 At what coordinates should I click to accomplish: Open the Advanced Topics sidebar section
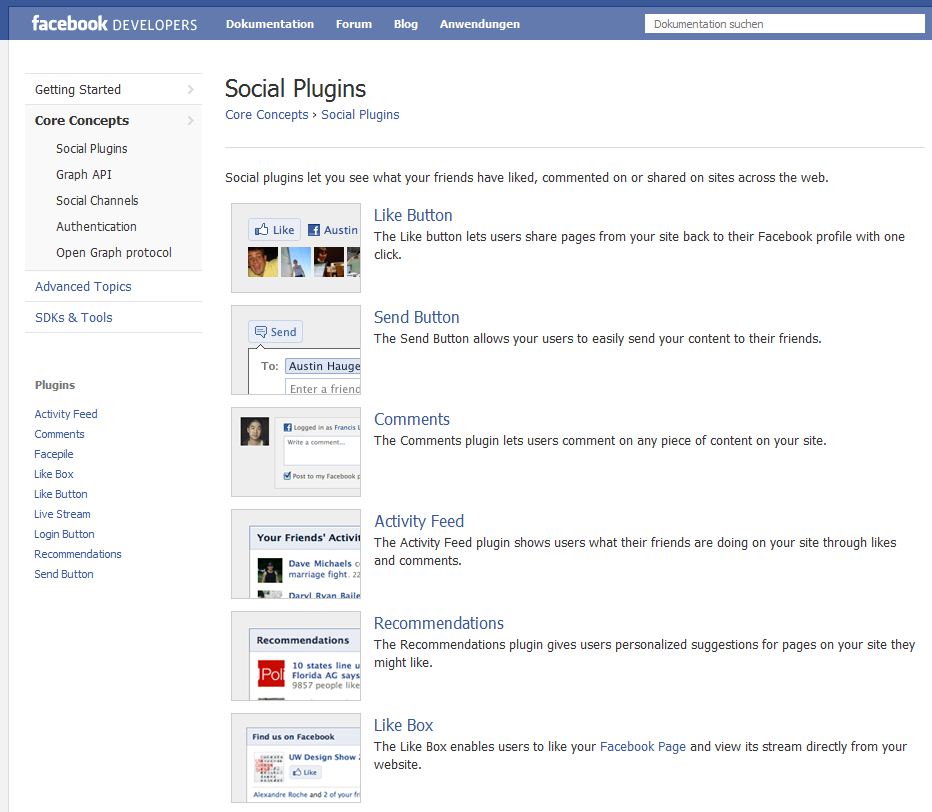pyautogui.click(x=83, y=287)
